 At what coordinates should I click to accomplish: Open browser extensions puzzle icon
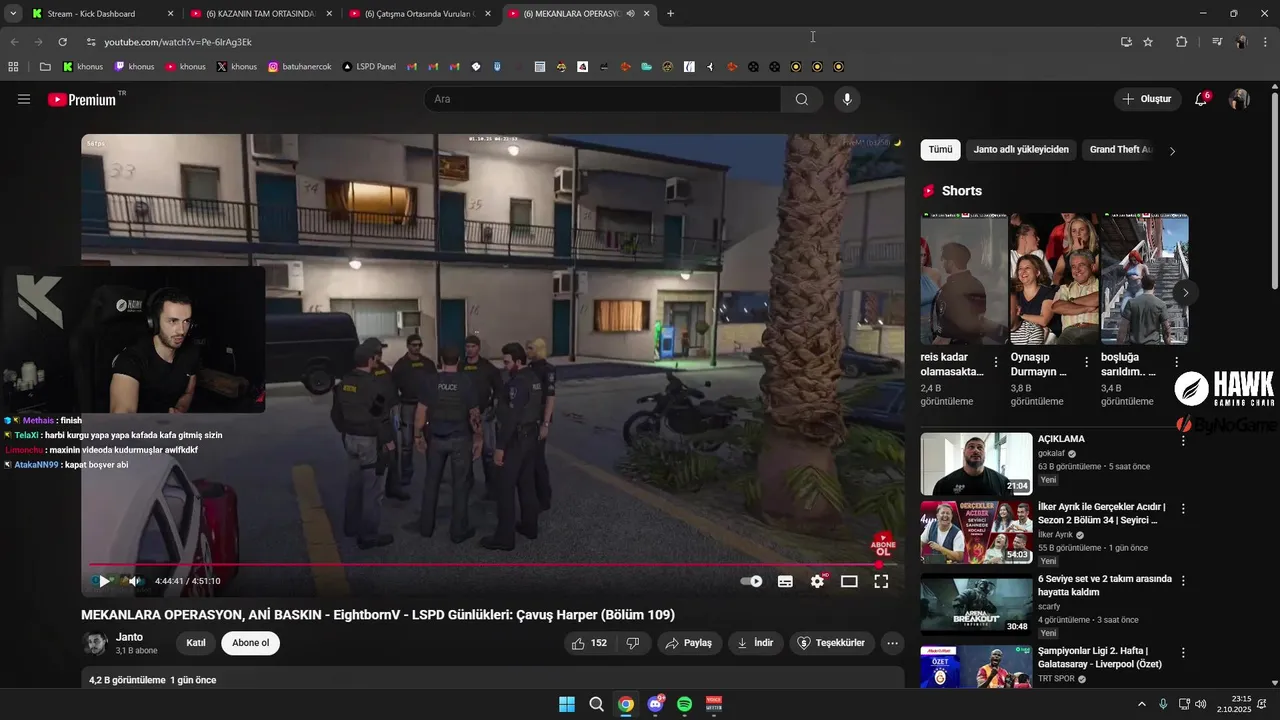coord(1182,42)
